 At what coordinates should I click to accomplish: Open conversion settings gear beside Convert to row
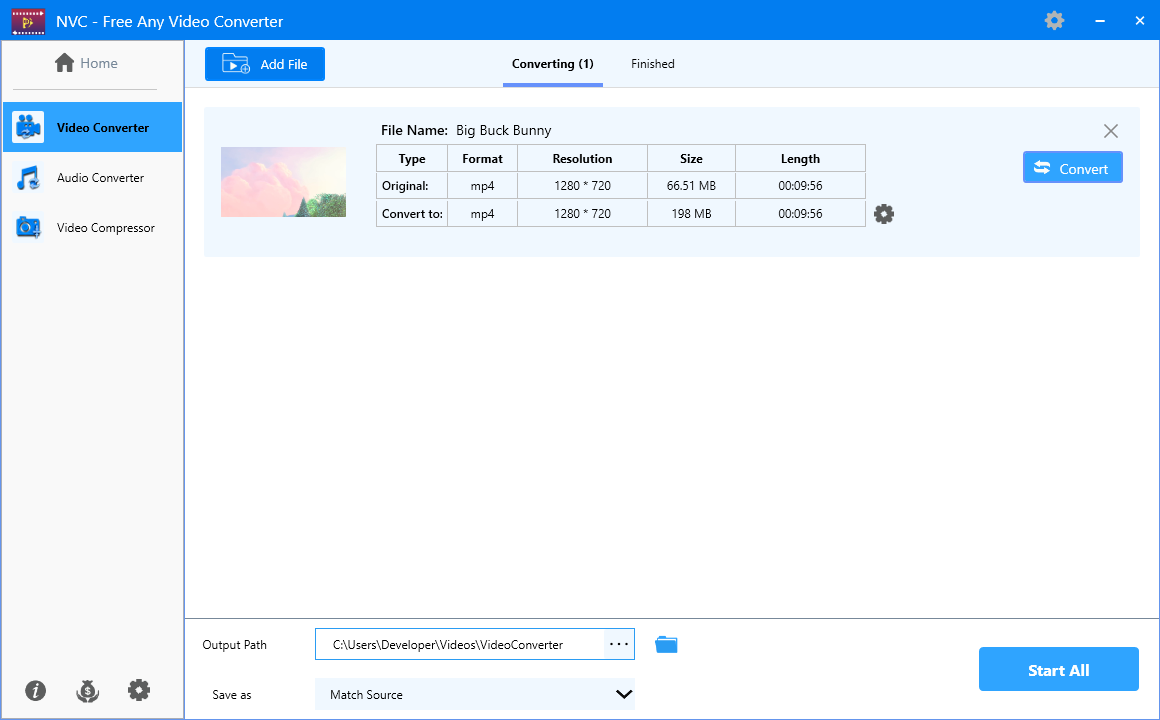884,215
